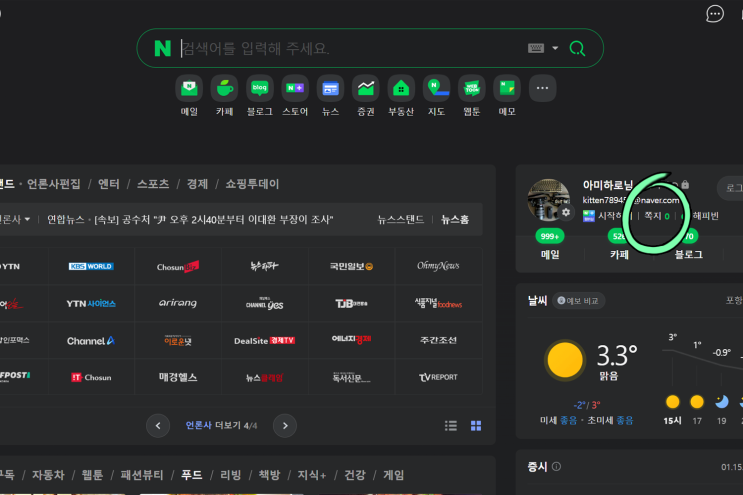The width and height of the screenshot is (743, 495).
Task: Open 에너지경제 publisher tile
Action: 351,341
